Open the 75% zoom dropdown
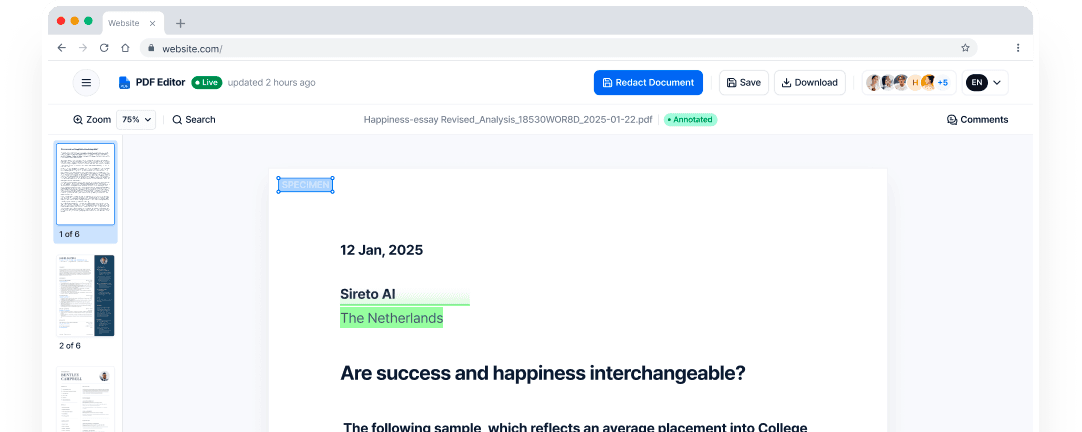 point(136,120)
